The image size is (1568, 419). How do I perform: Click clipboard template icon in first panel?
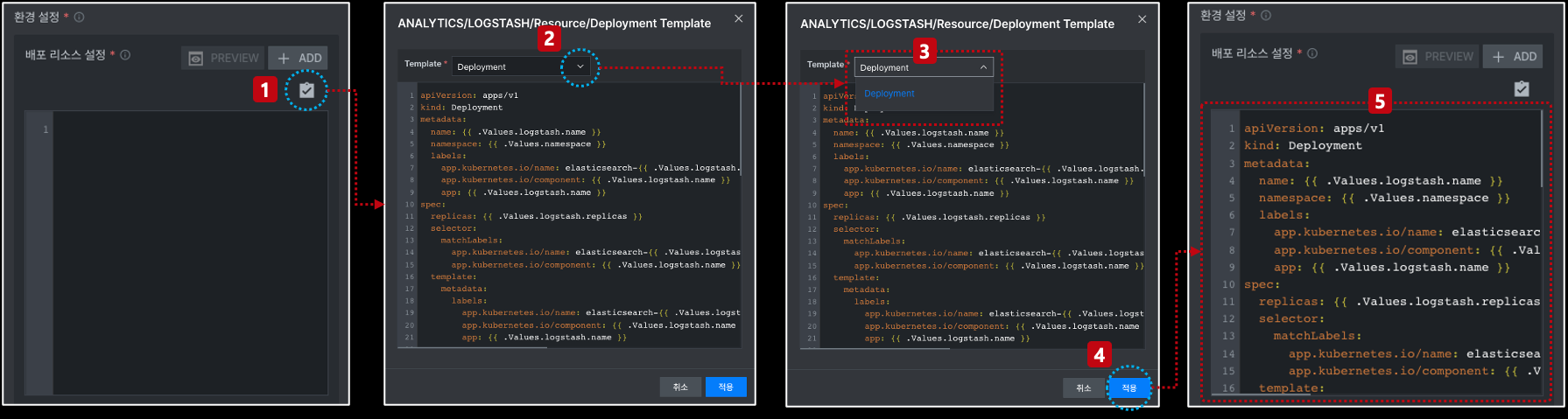click(x=306, y=90)
